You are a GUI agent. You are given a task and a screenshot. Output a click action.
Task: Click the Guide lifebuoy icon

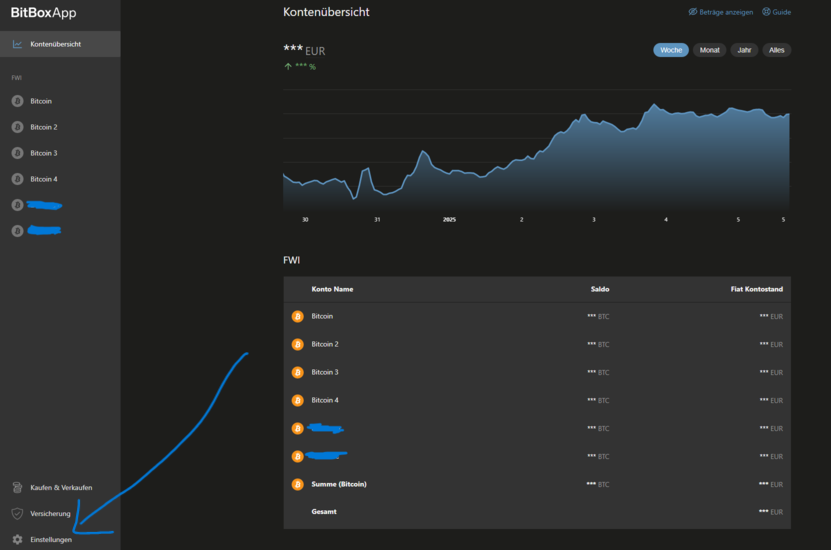[766, 12]
